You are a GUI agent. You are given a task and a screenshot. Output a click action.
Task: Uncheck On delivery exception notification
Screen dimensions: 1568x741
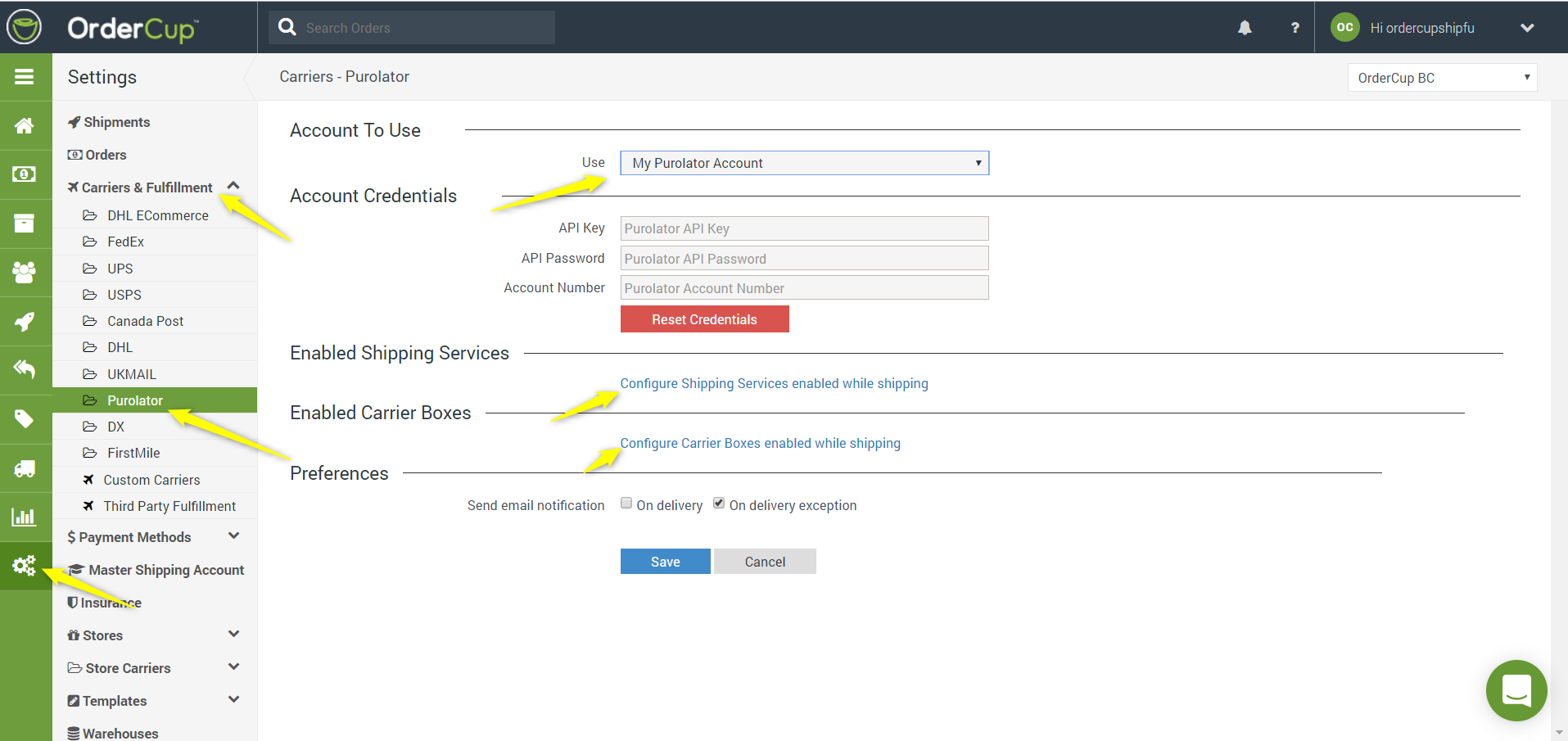pyautogui.click(x=718, y=504)
